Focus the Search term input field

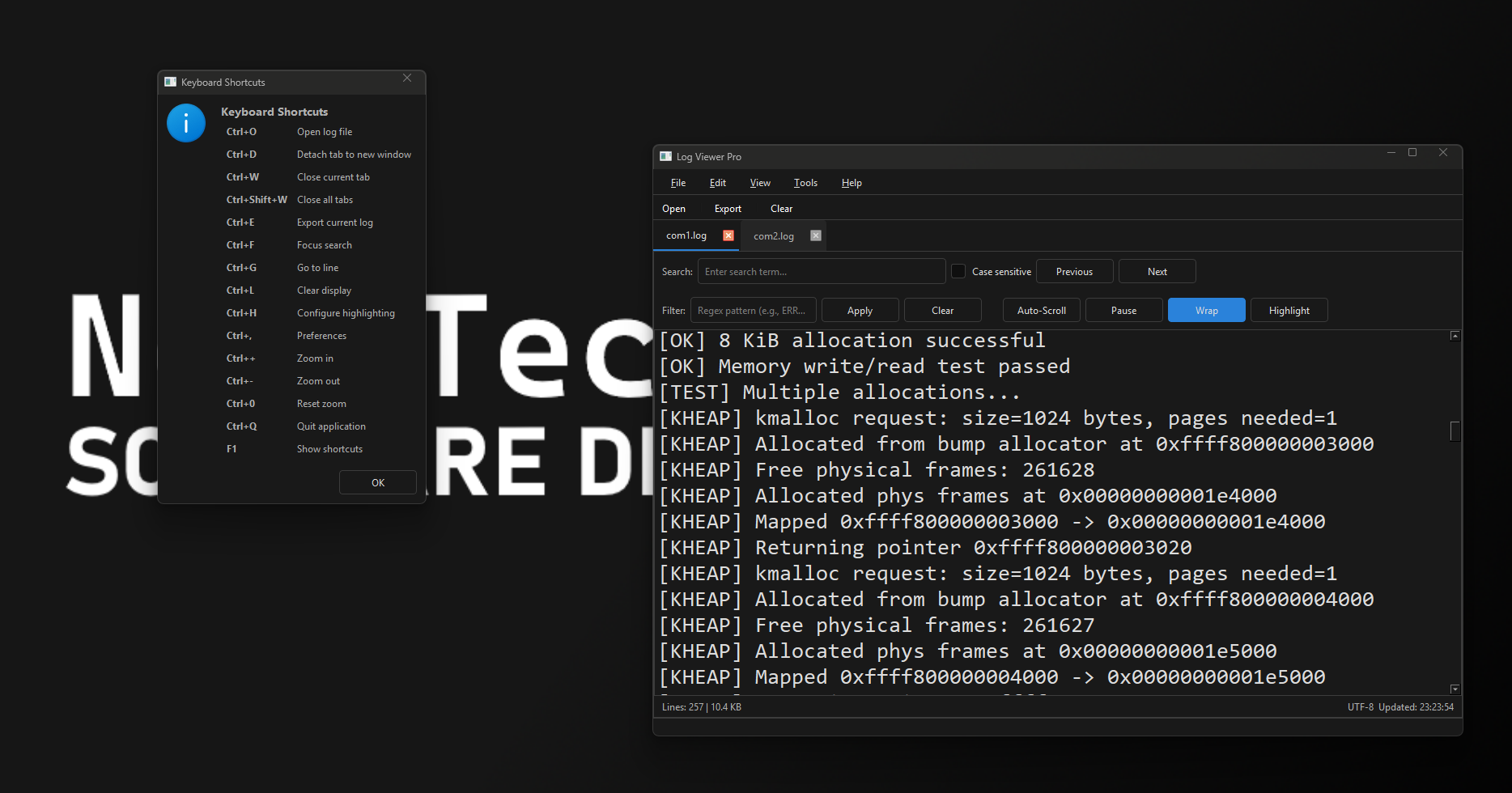(x=822, y=272)
